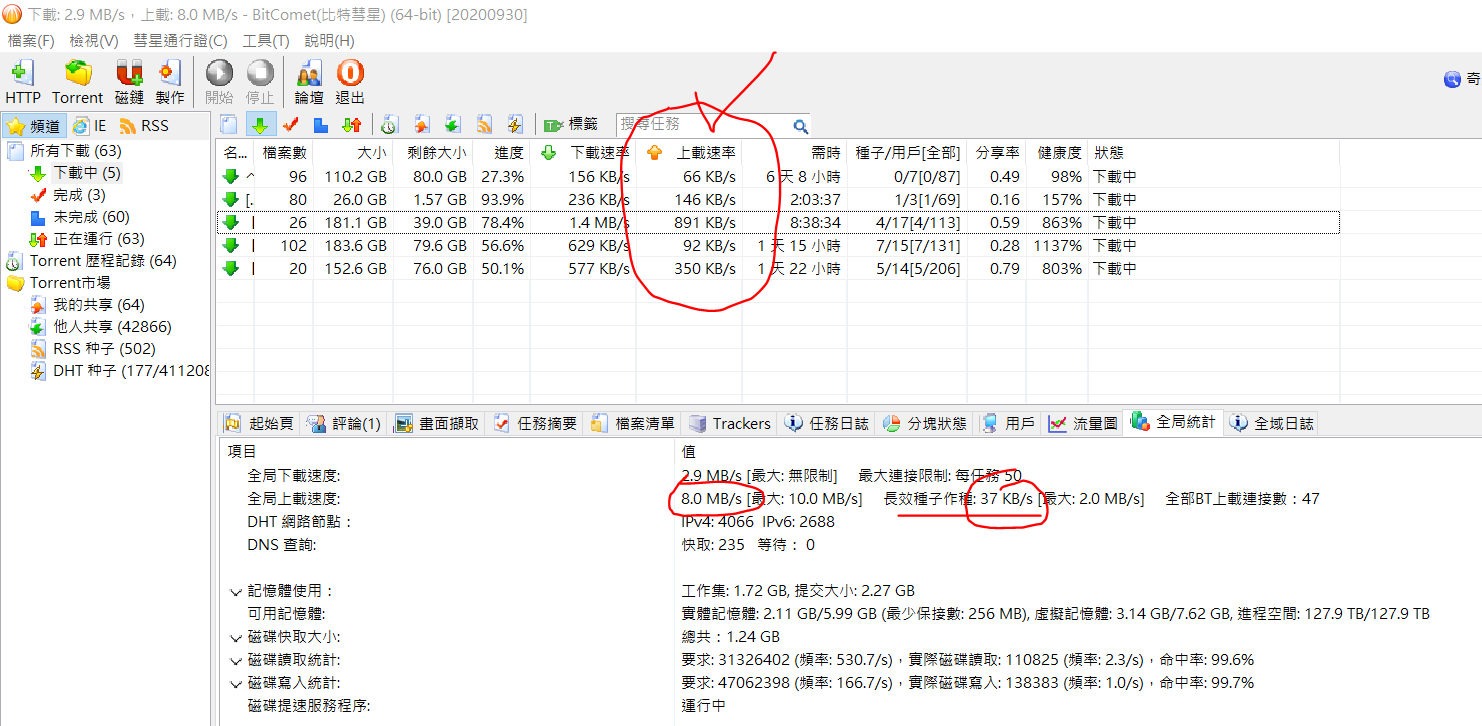Add a new HTTP download task
Viewport: 1482px width, 726px height.
pyautogui.click(x=23, y=82)
